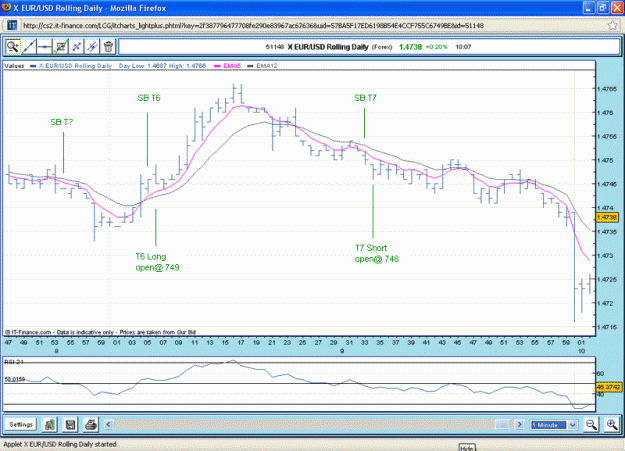Screen dimensions: 625x451
Task: Click the horizontal scrollbar thumb
Action: 503,425
